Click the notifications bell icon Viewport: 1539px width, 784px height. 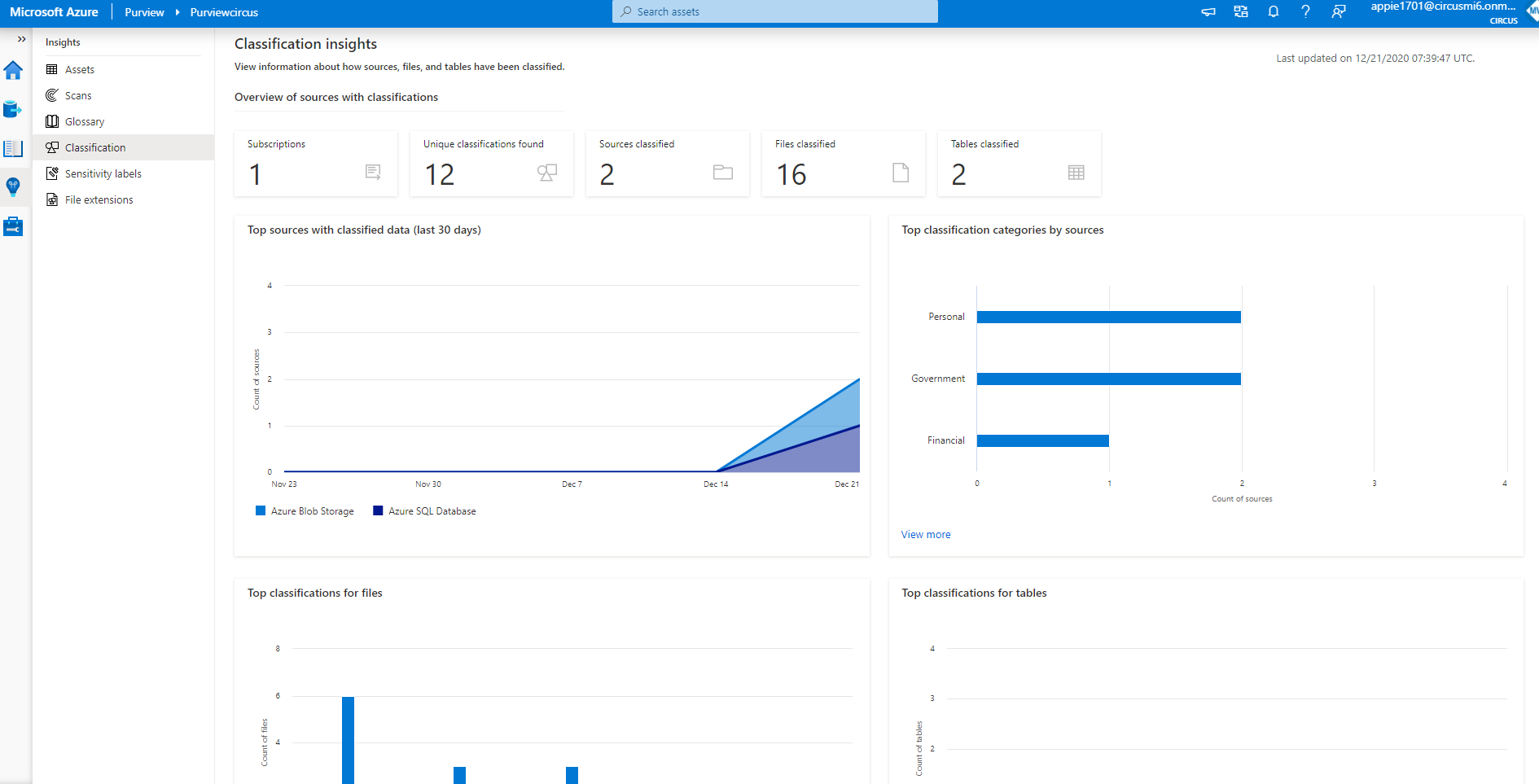click(1273, 11)
